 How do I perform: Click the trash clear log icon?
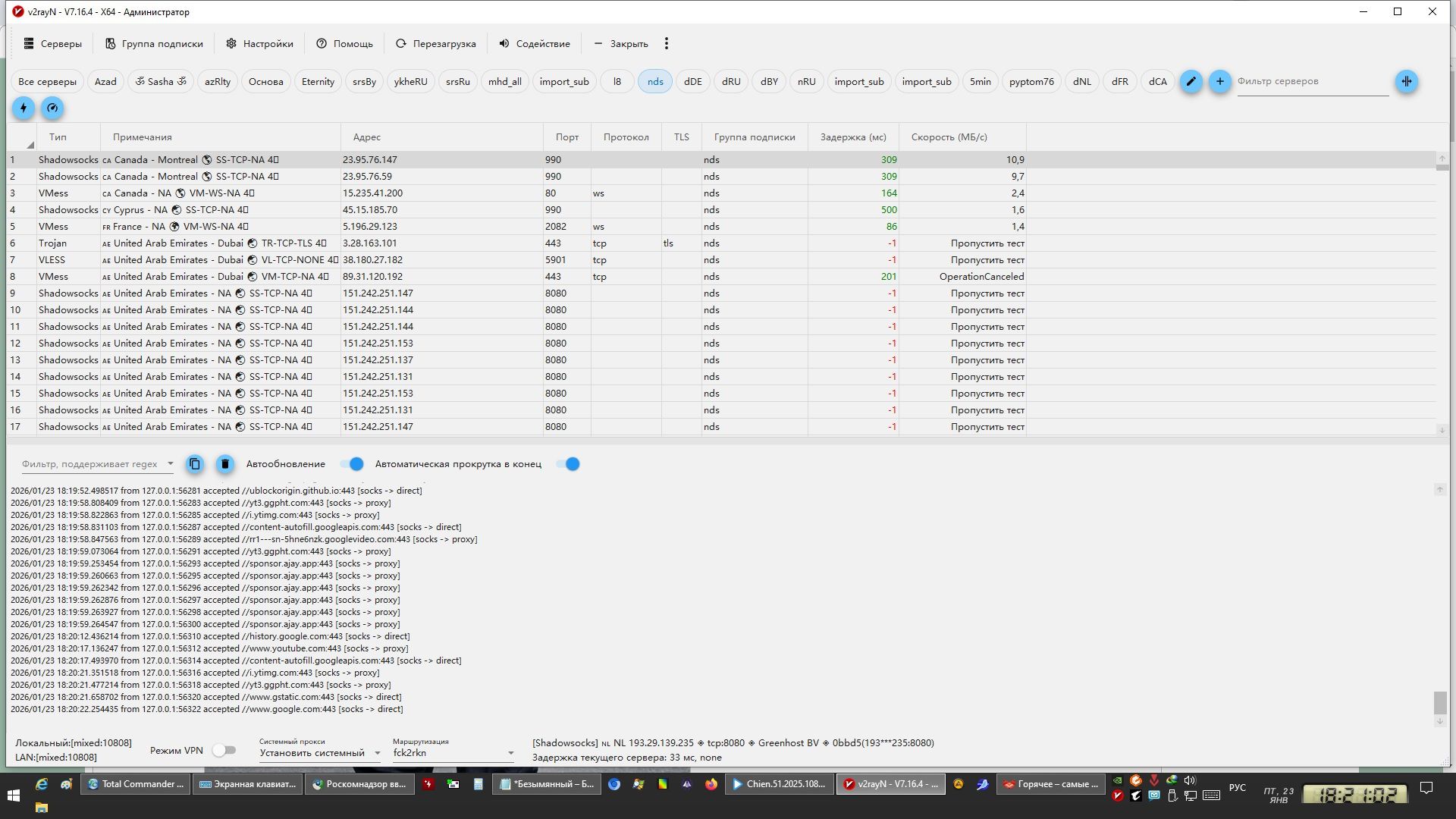tap(225, 464)
